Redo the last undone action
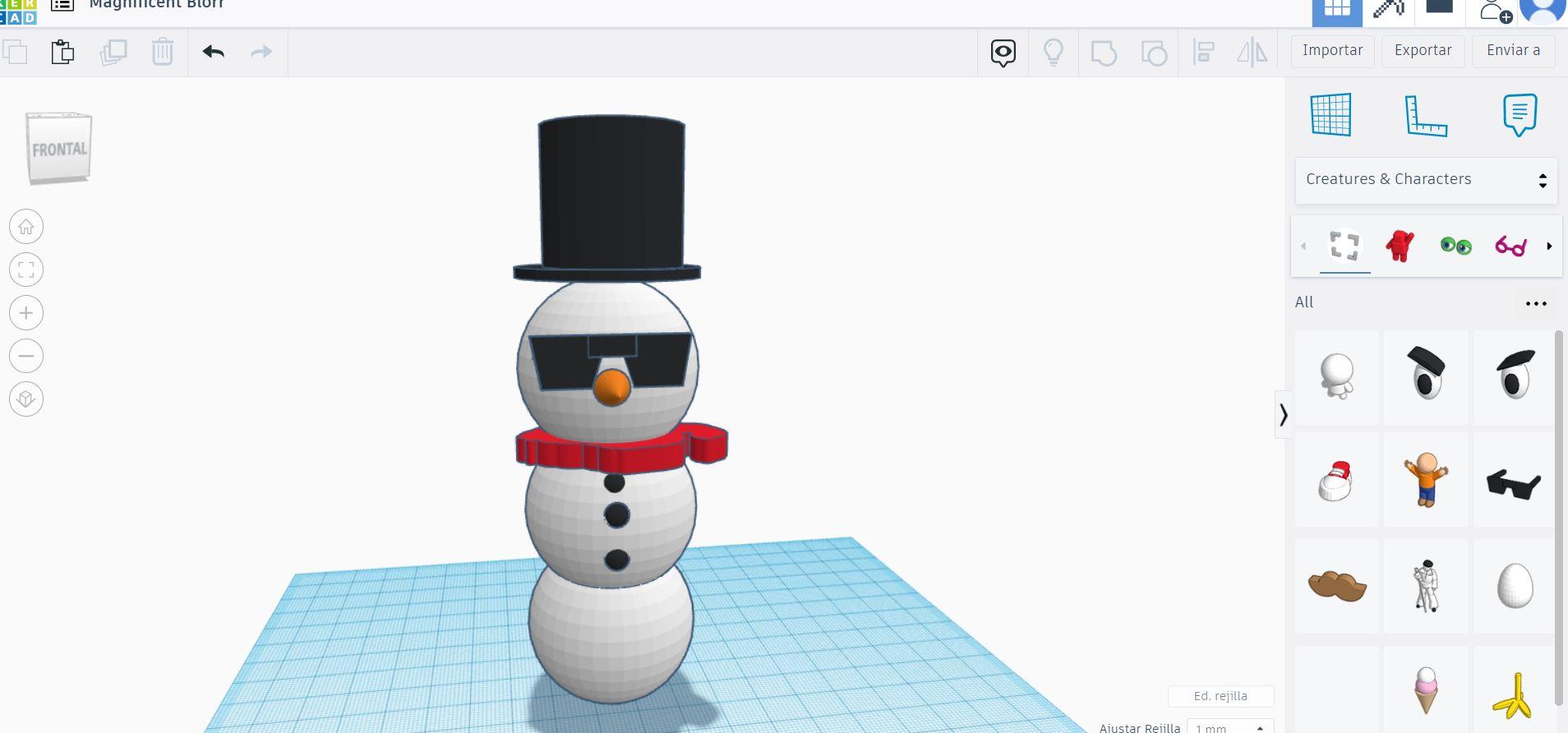This screenshot has width=1568, height=733. pyautogui.click(x=261, y=53)
